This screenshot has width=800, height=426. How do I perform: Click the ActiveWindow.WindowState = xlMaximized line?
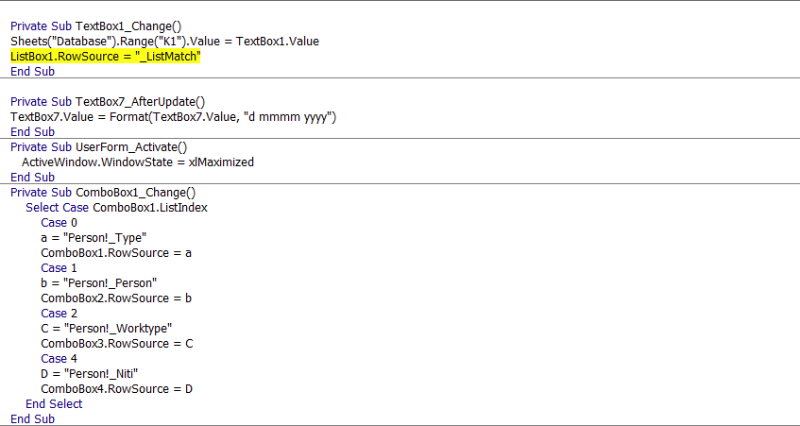138,162
